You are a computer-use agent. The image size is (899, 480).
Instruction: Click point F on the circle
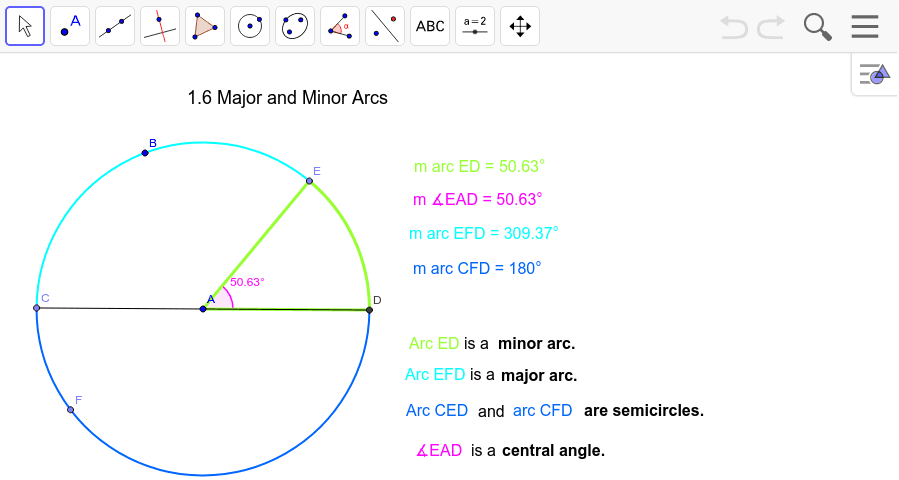pyautogui.click(x=71, y=409)
